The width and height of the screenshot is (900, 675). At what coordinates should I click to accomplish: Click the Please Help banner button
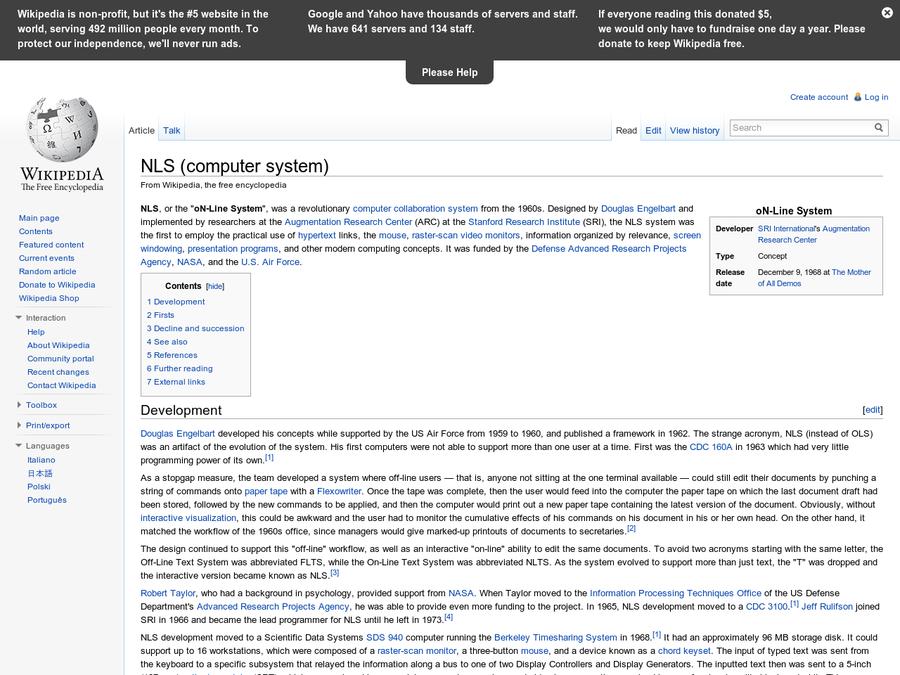[x=449, y=72]
